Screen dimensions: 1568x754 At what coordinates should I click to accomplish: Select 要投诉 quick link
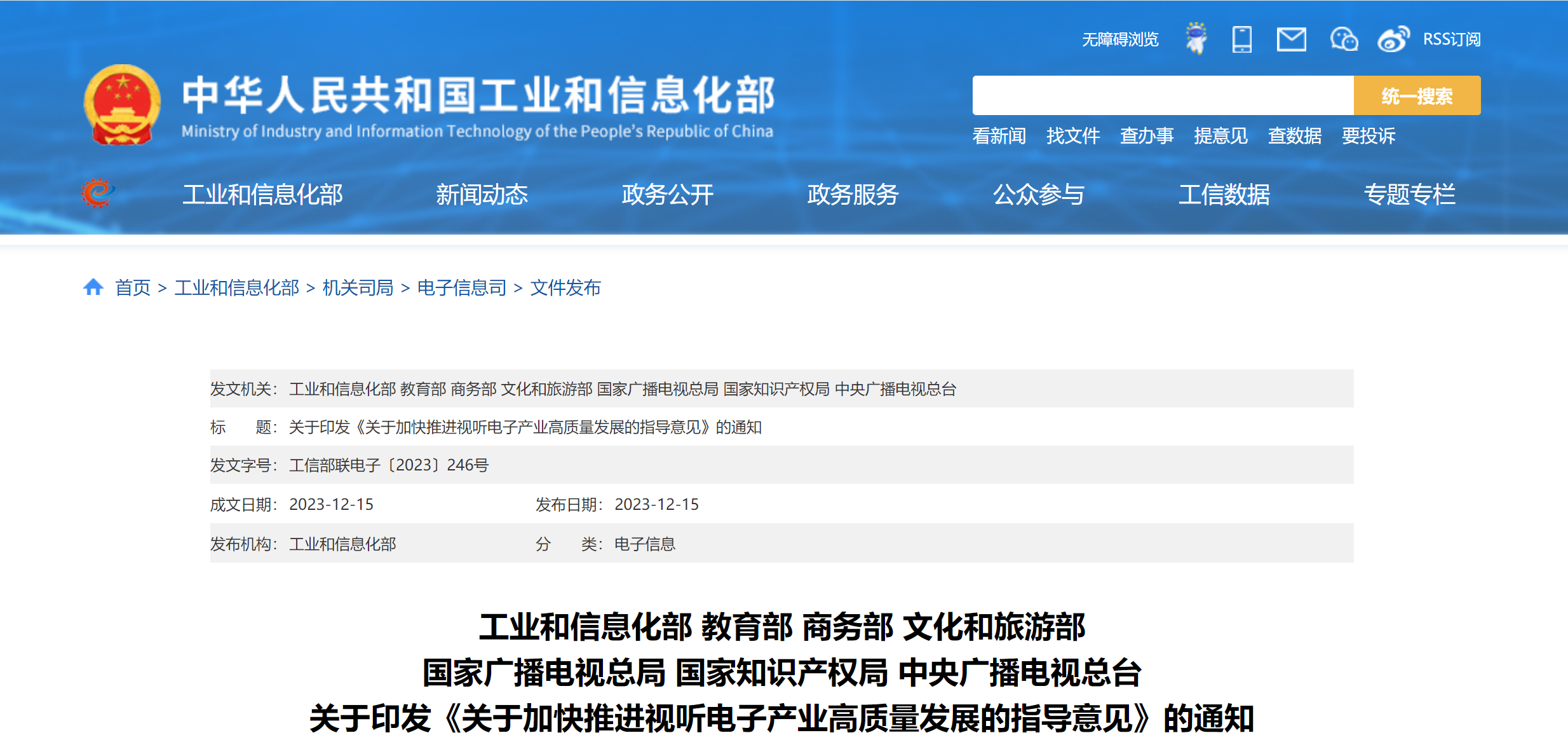point(1369,135)
